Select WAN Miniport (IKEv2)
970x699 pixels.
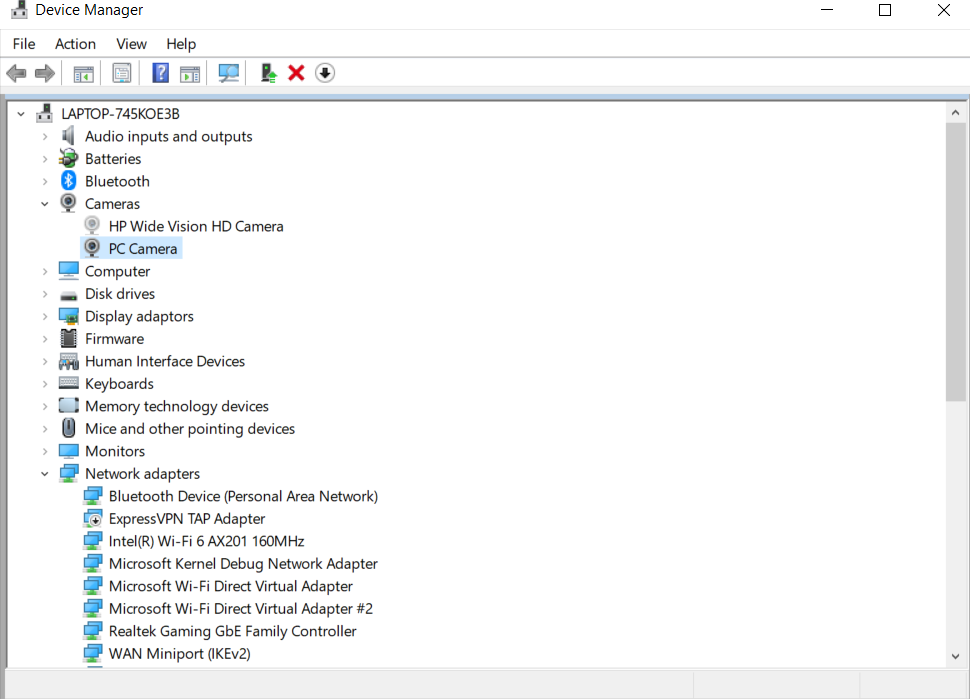(179, 654)
